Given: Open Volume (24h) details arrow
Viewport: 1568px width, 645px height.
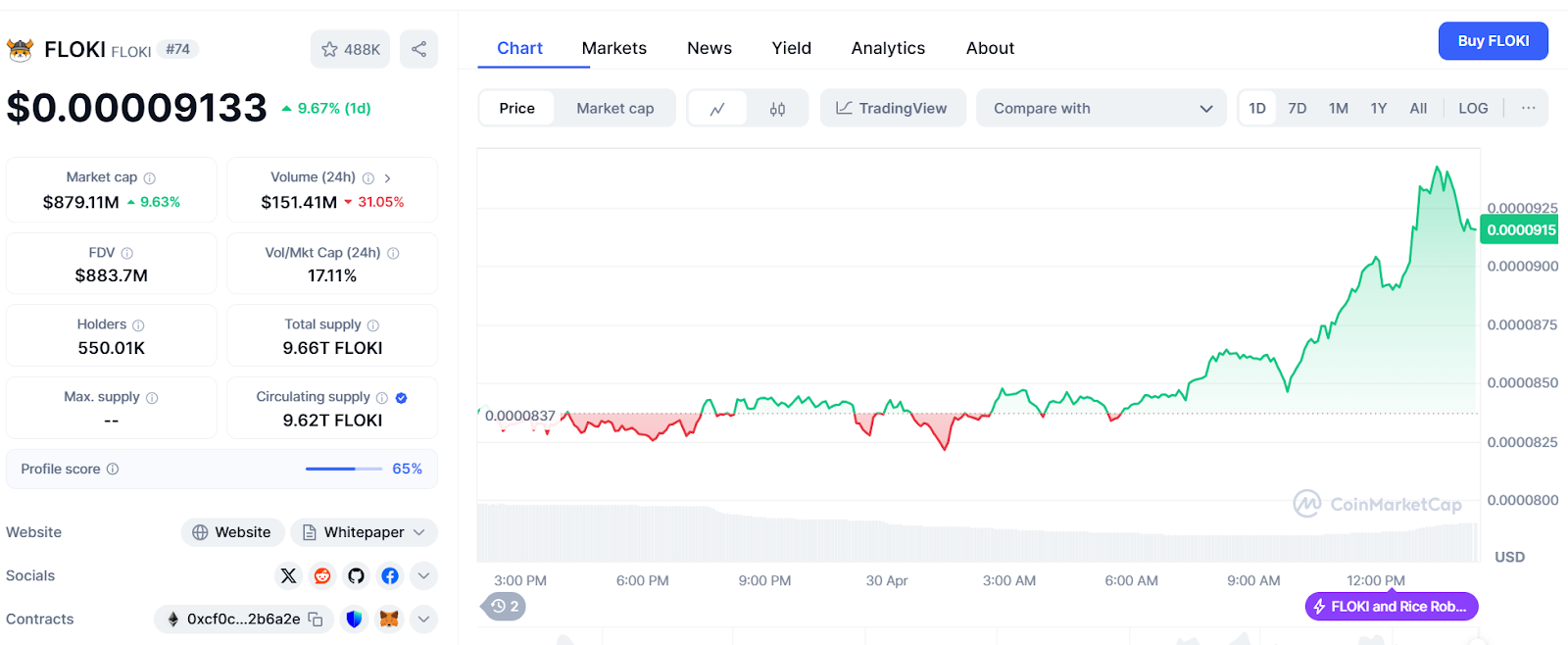Looking at the screenshot, I should click(388, 178).
